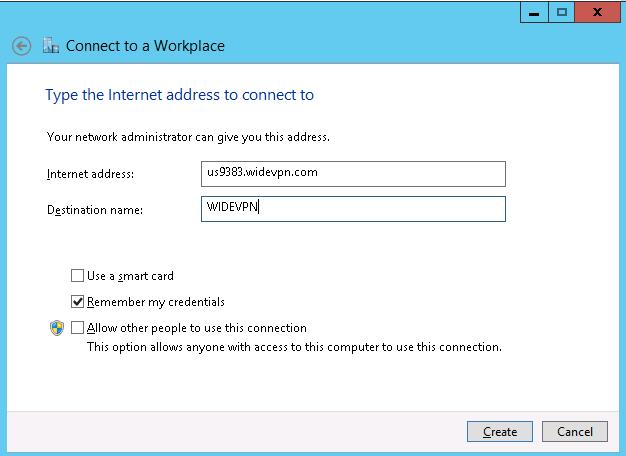Click the network administrator hint text
This screenshot has width=626, height=456.
(x=188, y=136)
